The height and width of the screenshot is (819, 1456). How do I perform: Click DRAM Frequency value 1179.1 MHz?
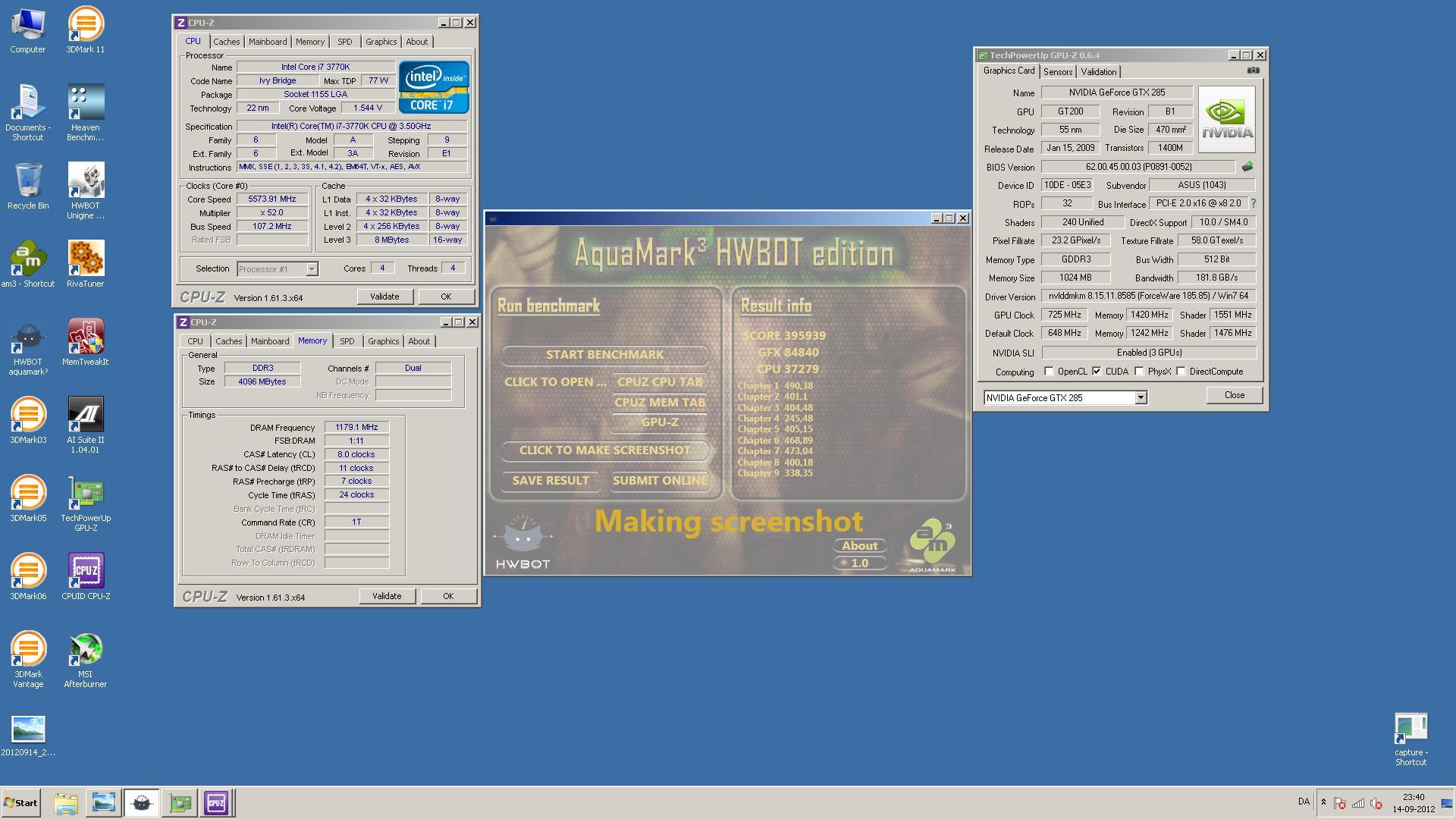tap(356, 428)
